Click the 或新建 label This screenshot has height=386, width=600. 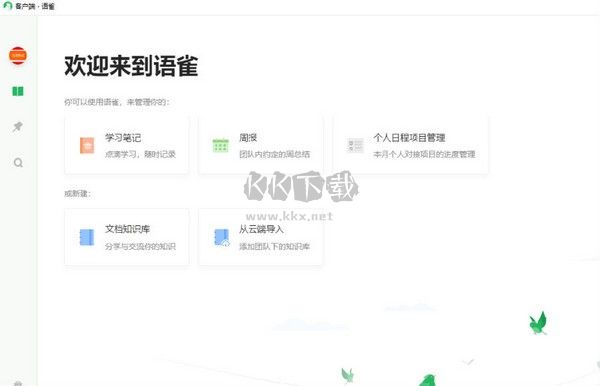[x=77, y=194]
